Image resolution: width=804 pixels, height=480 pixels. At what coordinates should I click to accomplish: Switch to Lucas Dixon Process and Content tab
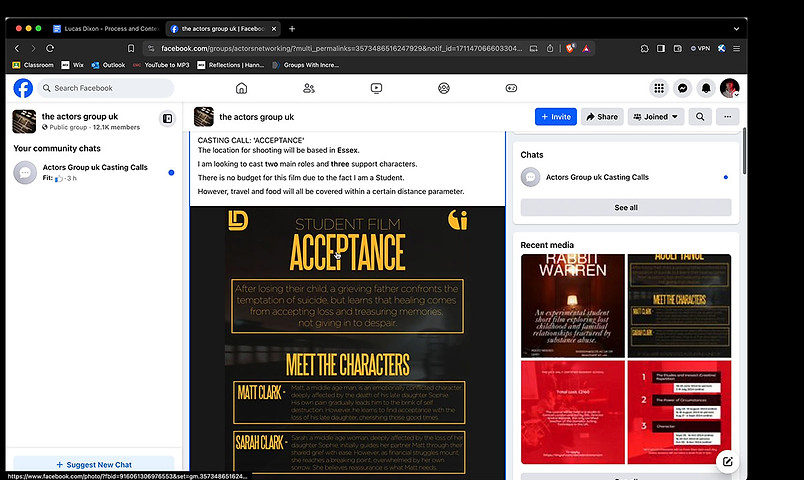point(107,29)
